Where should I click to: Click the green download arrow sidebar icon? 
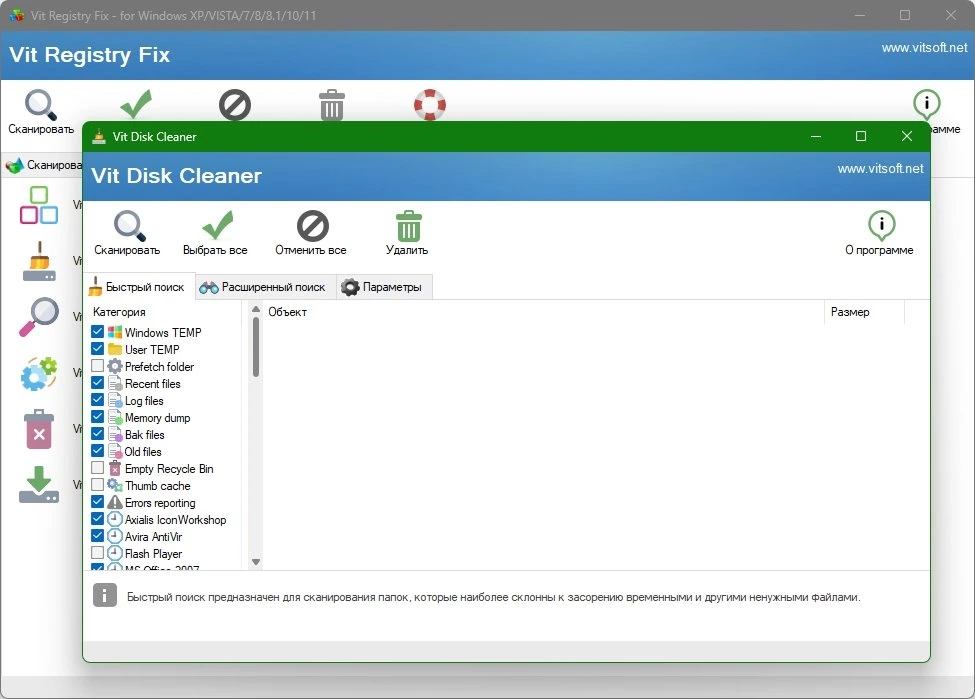pyautogui.click(x=39, y=484)
